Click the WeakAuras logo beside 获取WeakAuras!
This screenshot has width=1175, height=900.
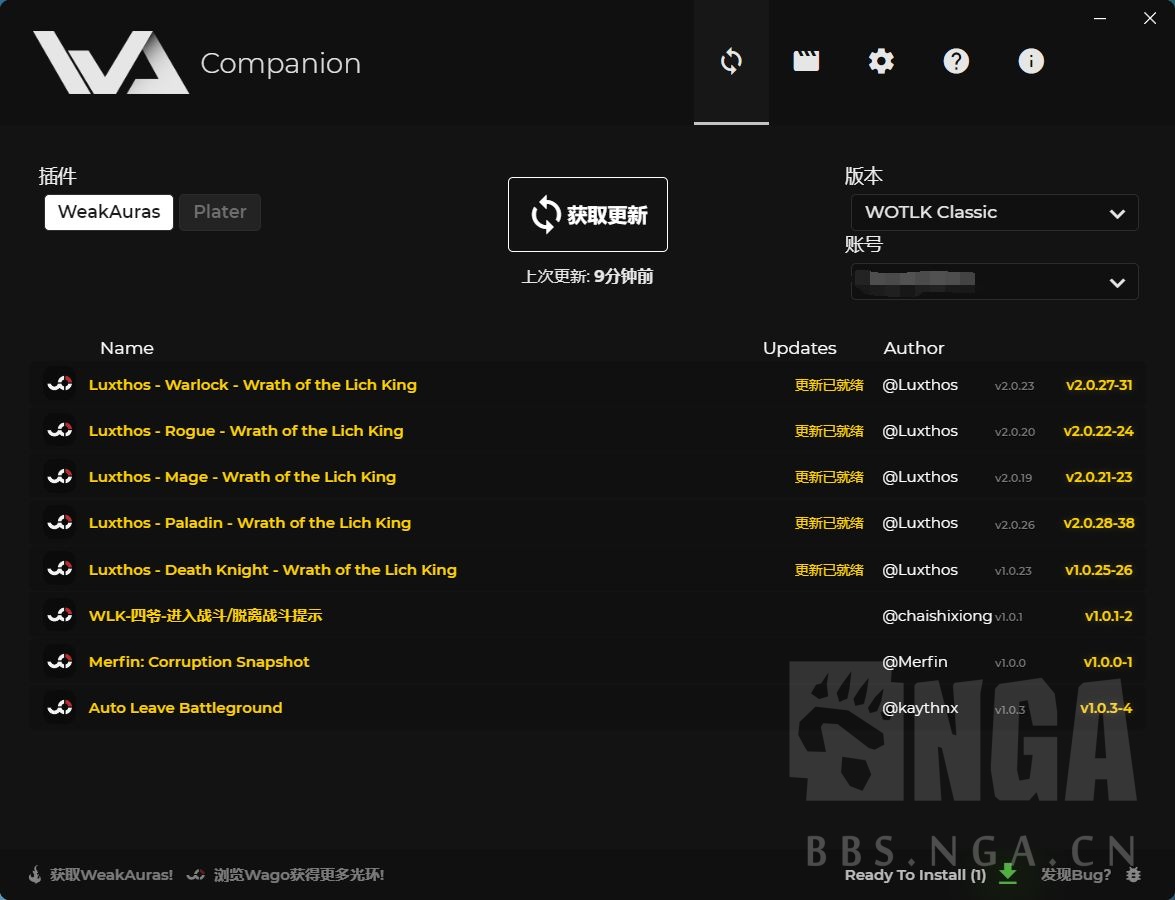34,874
